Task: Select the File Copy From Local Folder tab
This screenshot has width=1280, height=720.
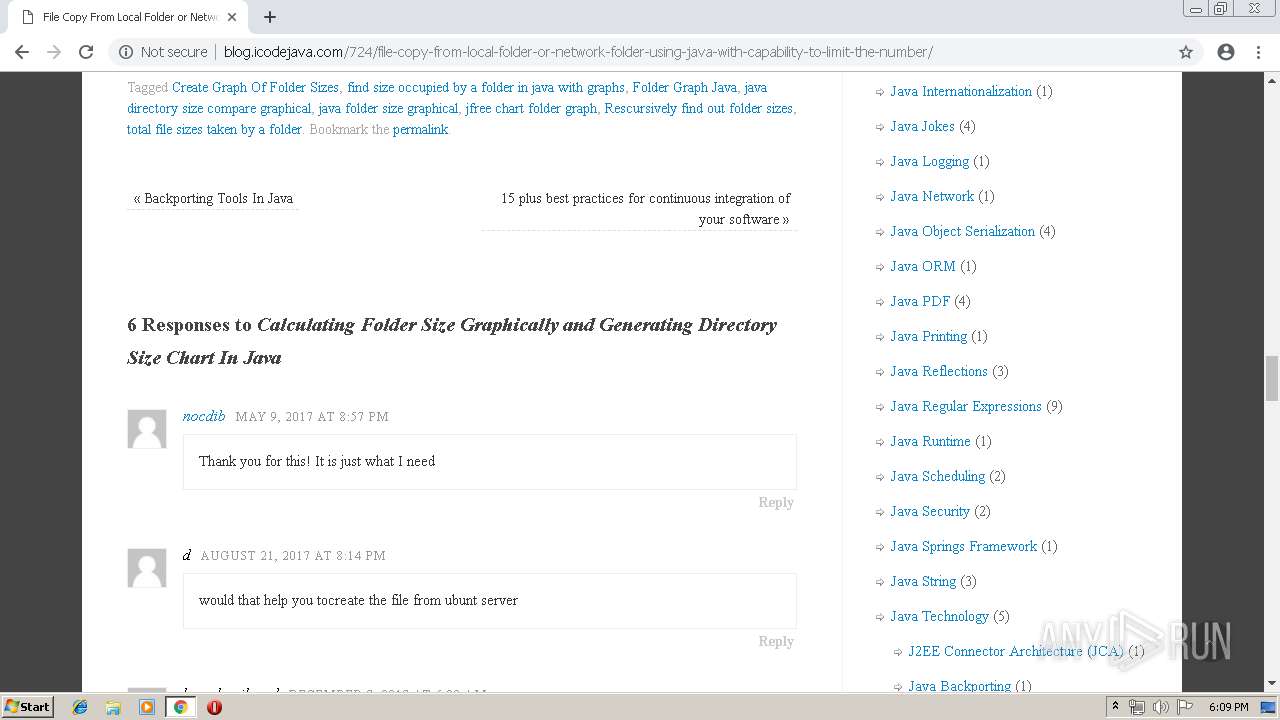Action: click(128, 17)
